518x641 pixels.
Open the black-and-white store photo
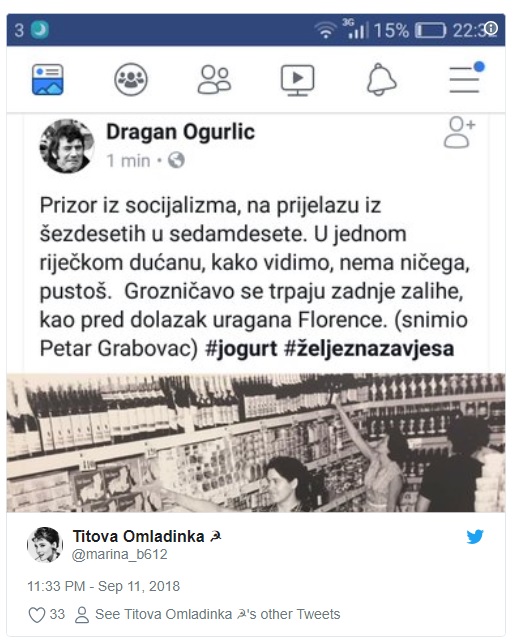click(256, 442)
